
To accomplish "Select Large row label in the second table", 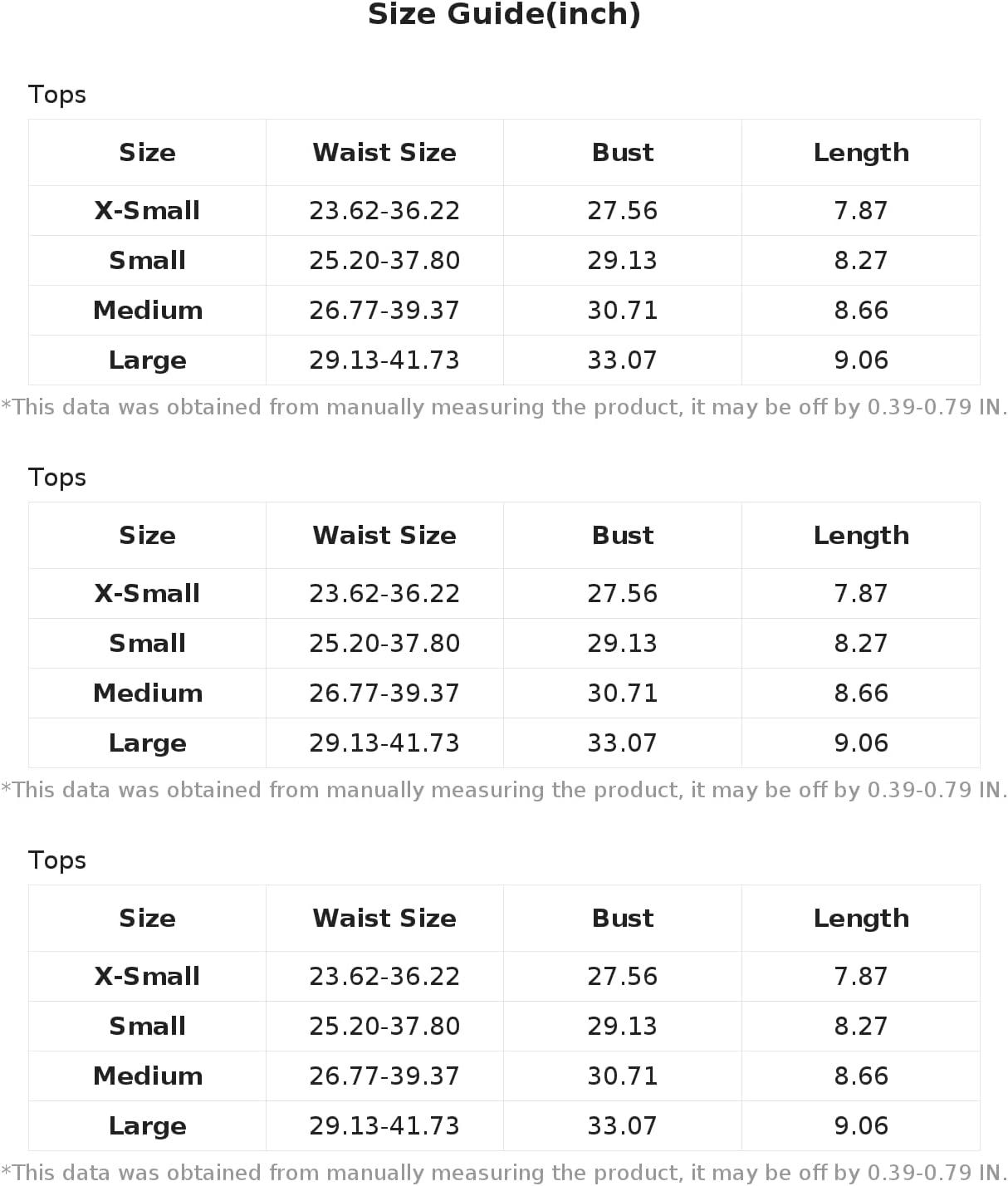I will point(147,743).
